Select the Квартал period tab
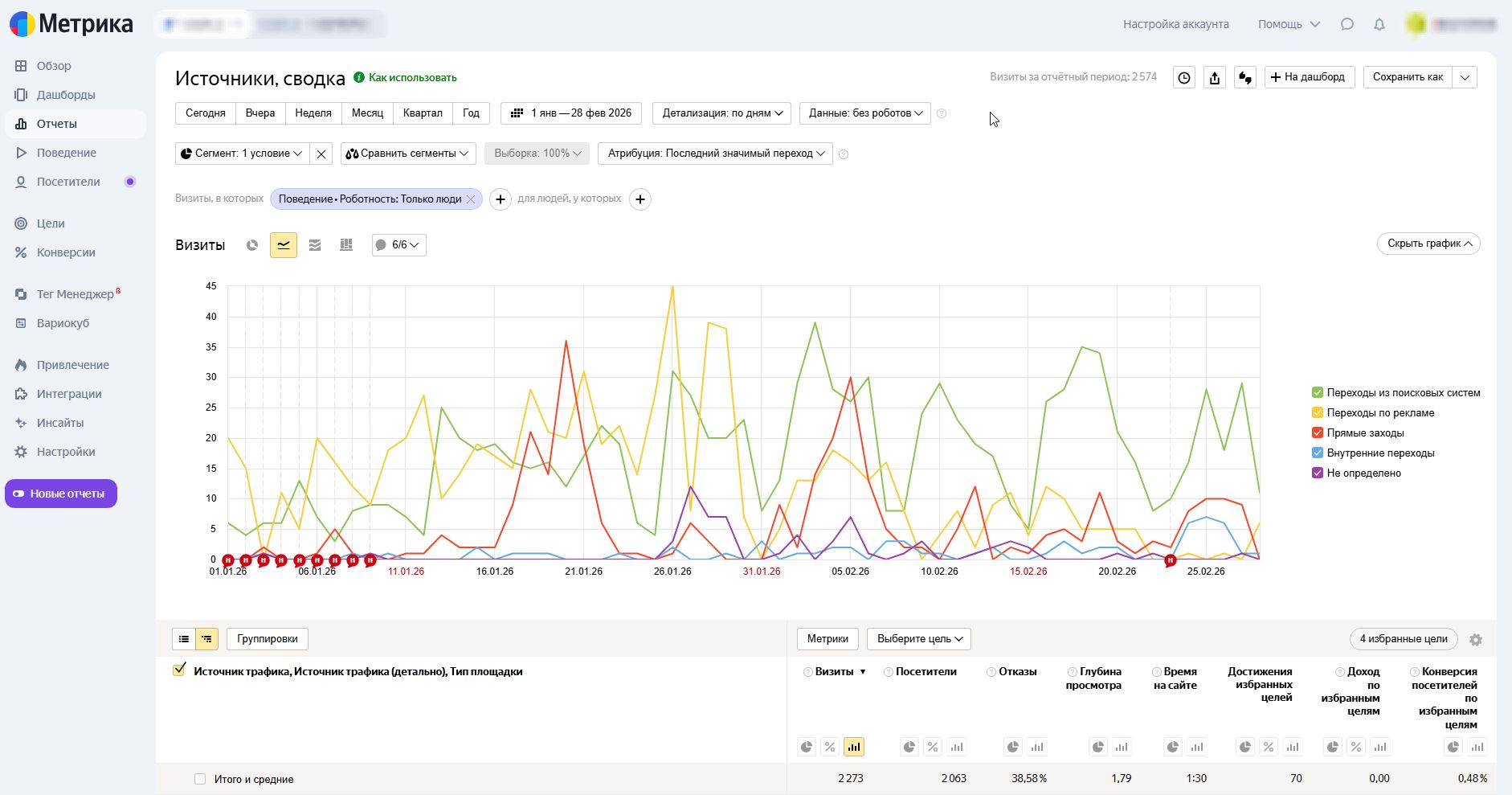 (x=423, y=113)
